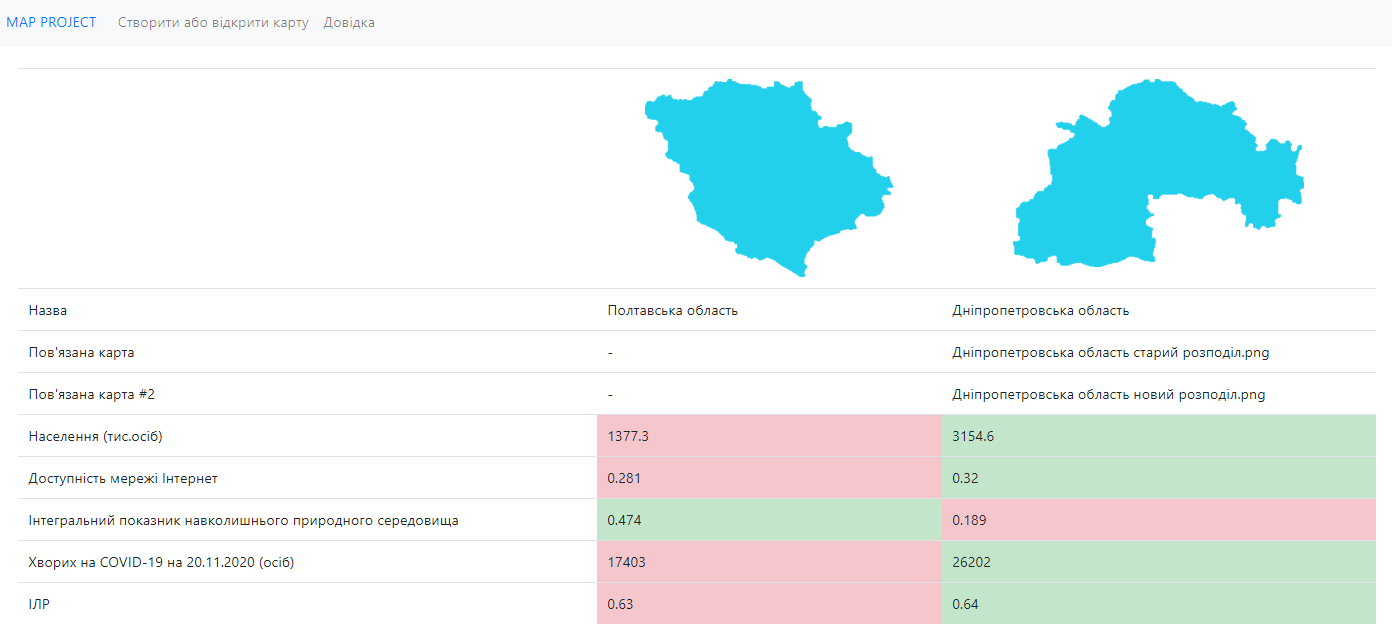Select the Poltava region map thumbnail
This screenshot has width=1392, height=636.
[x=768, y=178]
